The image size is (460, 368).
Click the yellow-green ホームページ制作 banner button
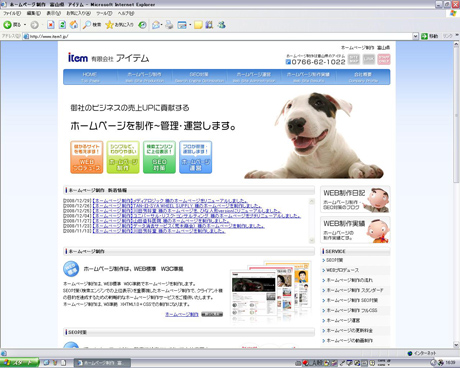tap(123, 157)
